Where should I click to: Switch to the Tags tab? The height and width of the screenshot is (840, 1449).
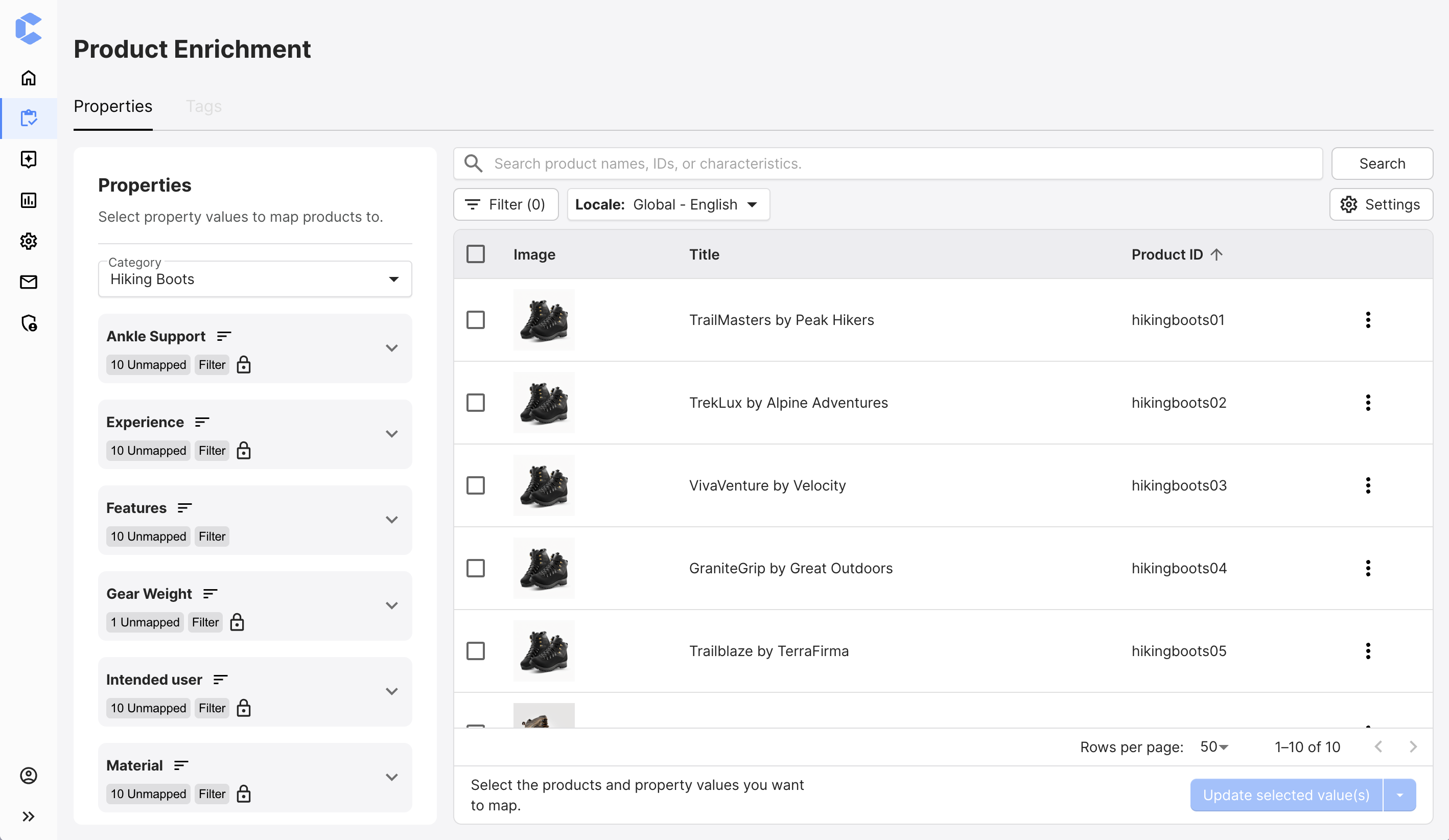(203, 106)
